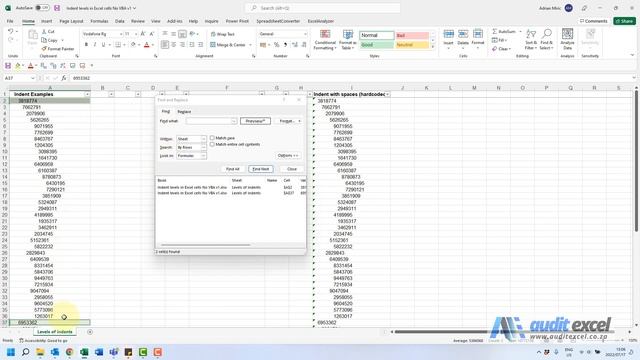Apply the Bad cell style

[x=412, y=36]
